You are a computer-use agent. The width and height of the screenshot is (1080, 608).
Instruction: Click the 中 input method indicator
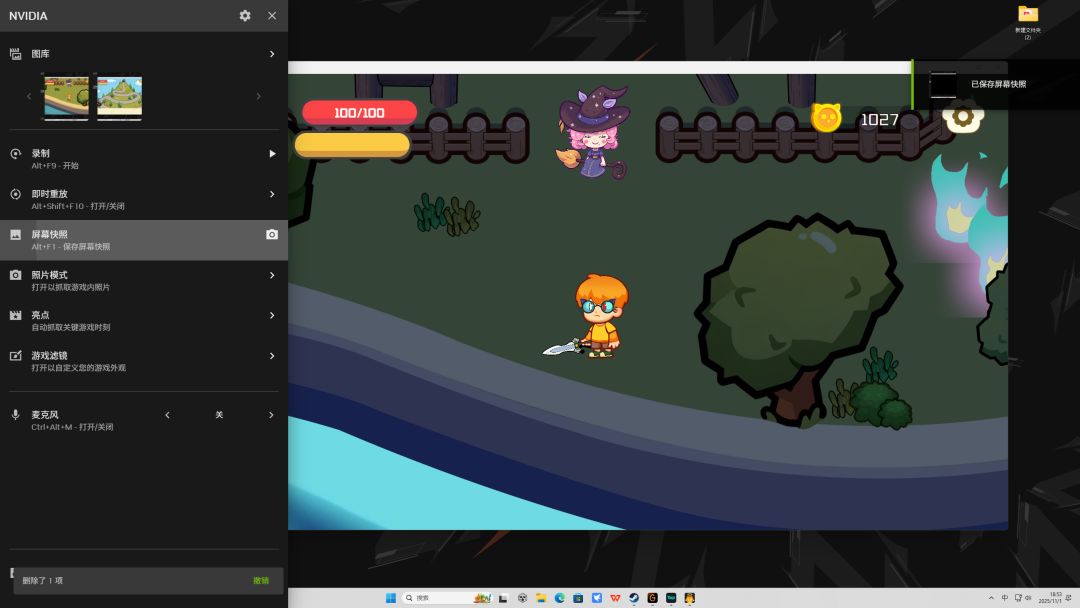(1004, 598)
